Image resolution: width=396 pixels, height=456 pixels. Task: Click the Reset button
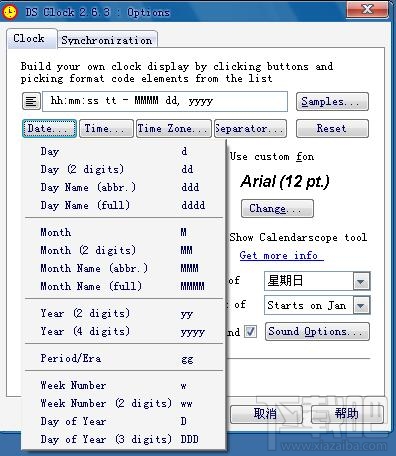[x=332, y=129]
